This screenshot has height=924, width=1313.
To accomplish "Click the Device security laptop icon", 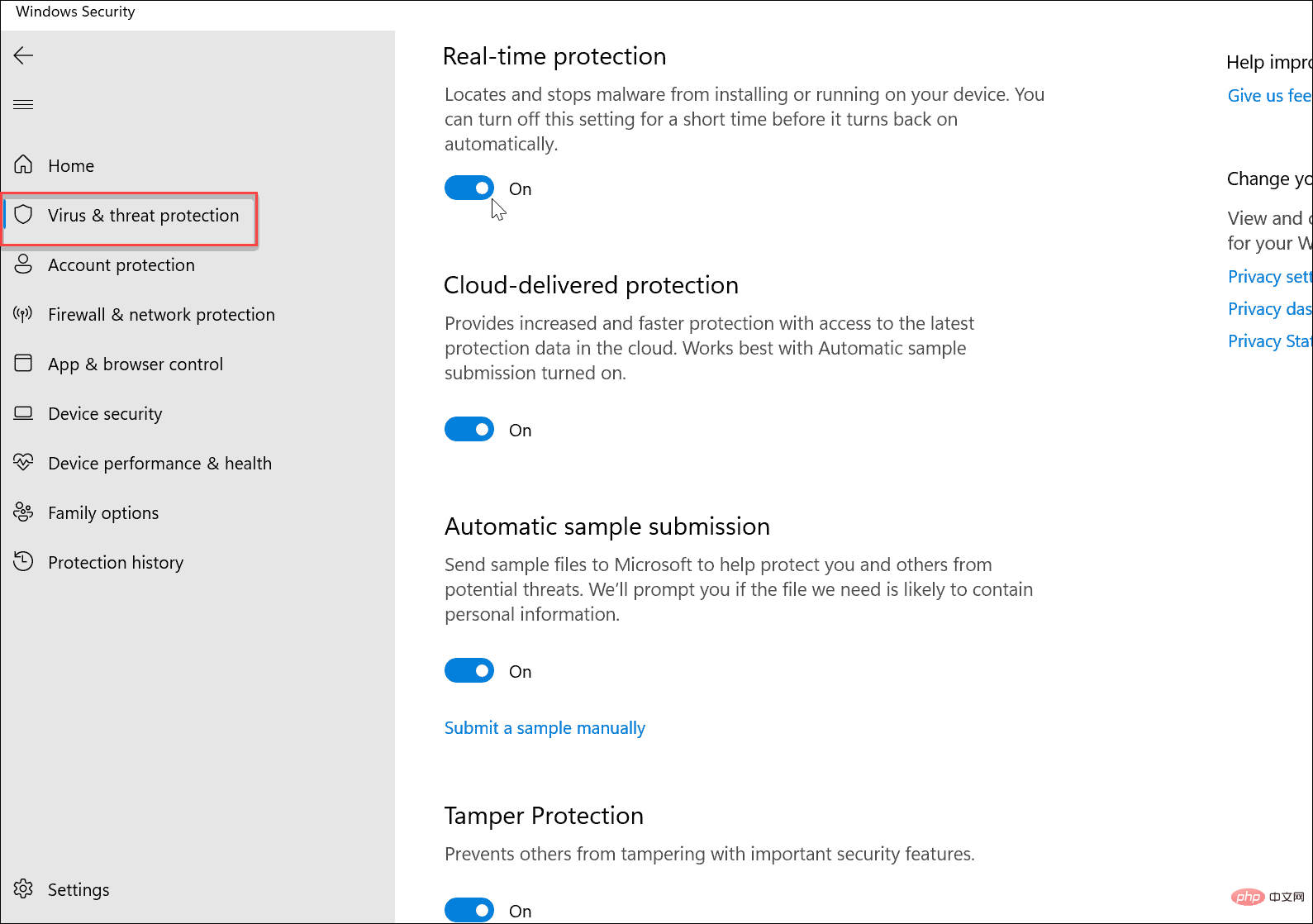I will tap(23, 412).
